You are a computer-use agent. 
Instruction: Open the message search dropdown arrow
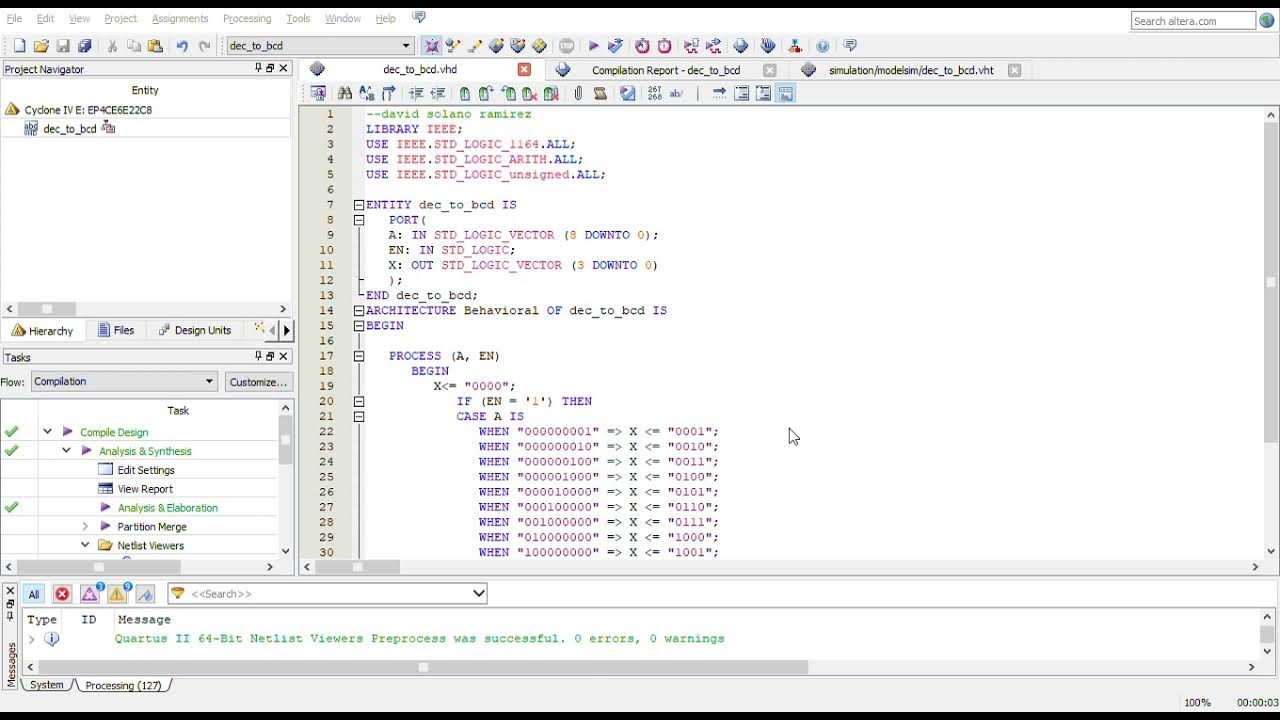[478, 593]
